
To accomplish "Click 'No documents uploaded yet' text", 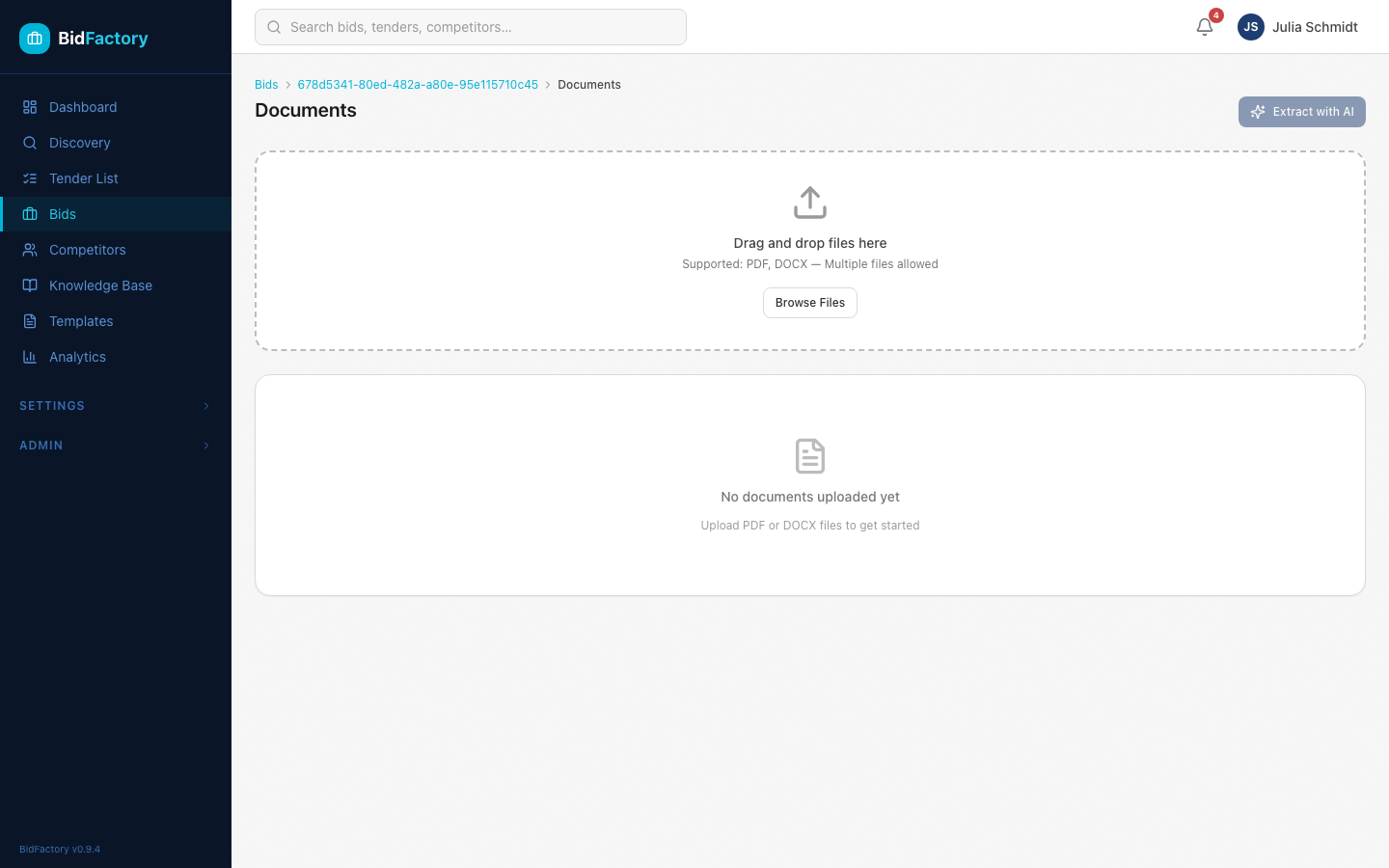I will click(x=810, y=497).
